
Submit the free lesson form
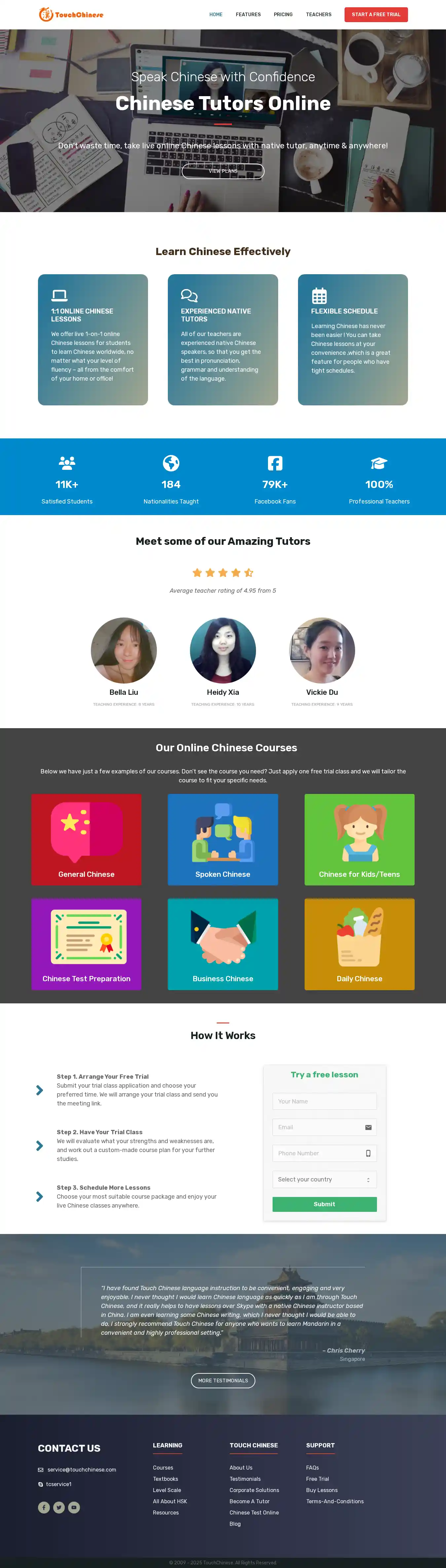pos(324,1204)
